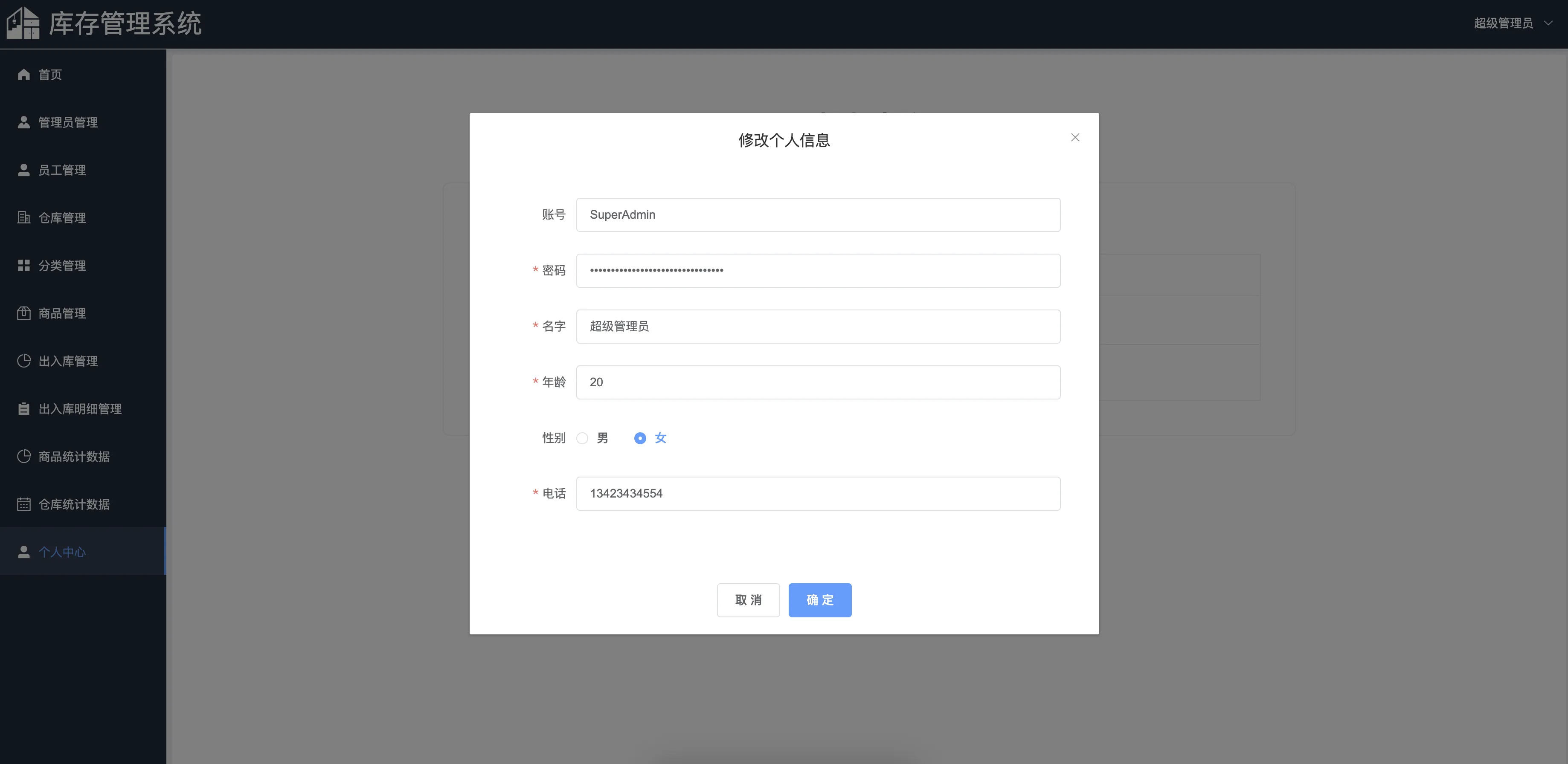Click the calendar icon beside 仓库统计数据
The height and width of the screenshot is (764, 1568).
(24, 504)
